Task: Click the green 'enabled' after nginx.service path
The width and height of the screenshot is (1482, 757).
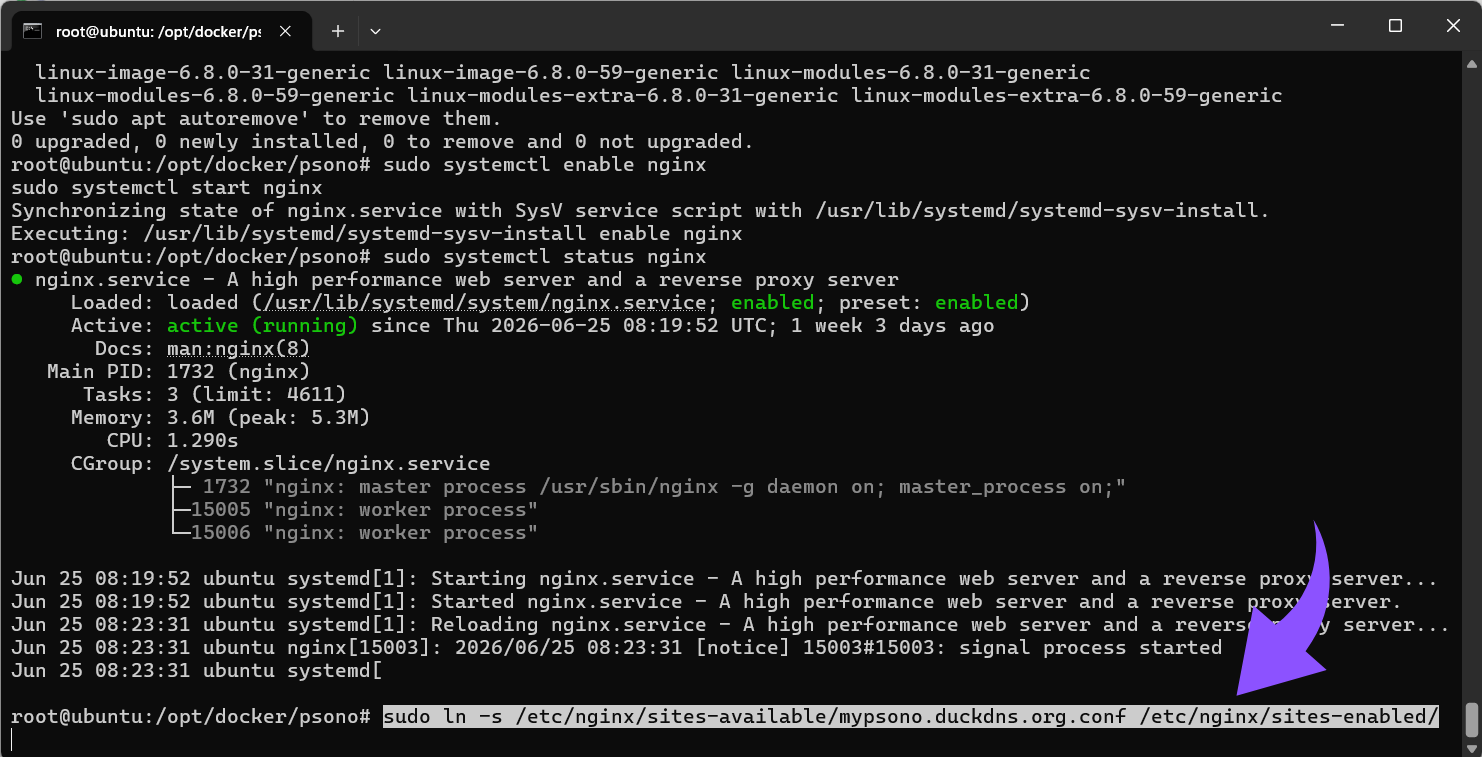Action: pos(773,302)
